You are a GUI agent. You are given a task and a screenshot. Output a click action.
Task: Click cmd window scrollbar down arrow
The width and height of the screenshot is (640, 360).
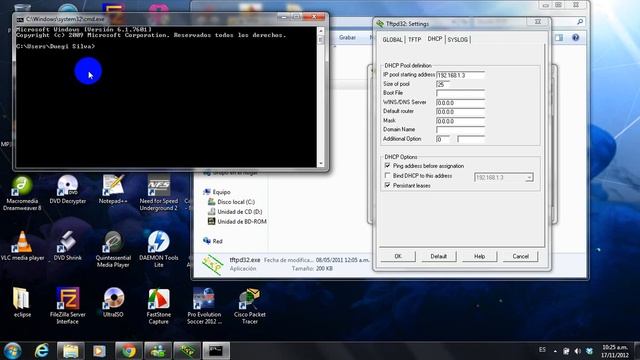click(320, 163)
